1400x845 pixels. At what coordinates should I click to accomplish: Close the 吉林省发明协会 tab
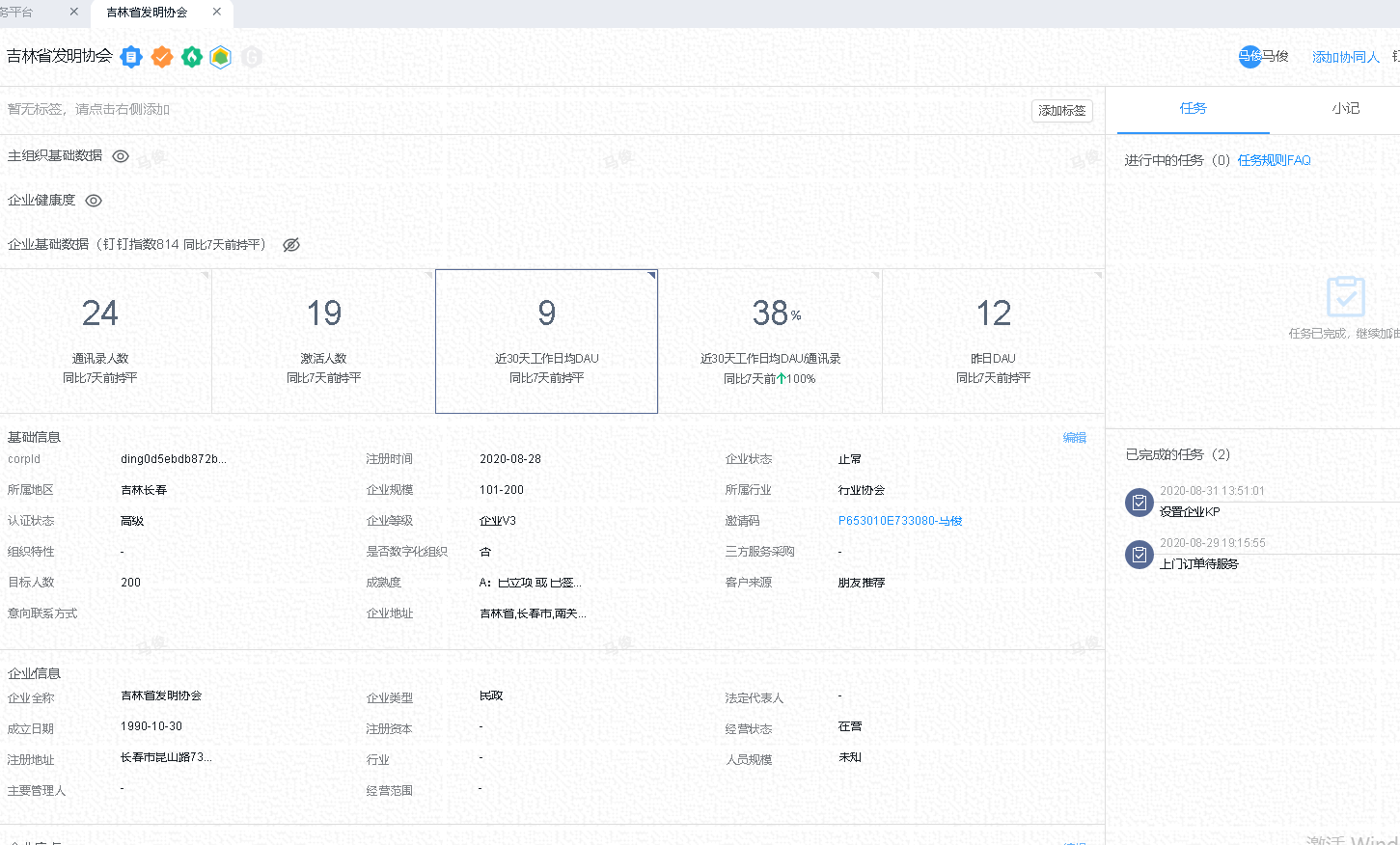[x=217, y=12]
